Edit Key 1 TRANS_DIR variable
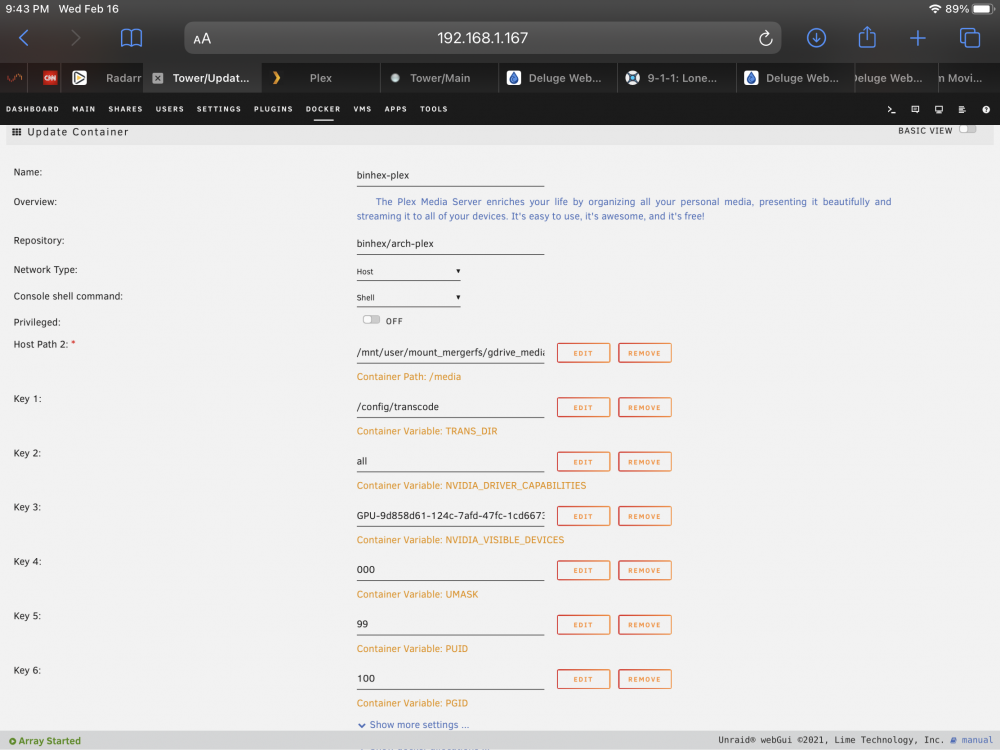 click(584, 408)
